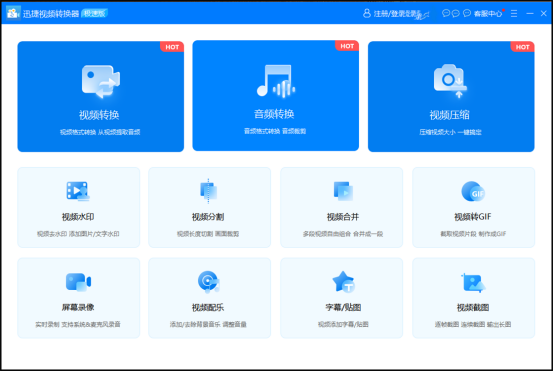Screen dimensions: 554x371
Task: Click the 字幕/贴图 star icon
Action: 343,282
